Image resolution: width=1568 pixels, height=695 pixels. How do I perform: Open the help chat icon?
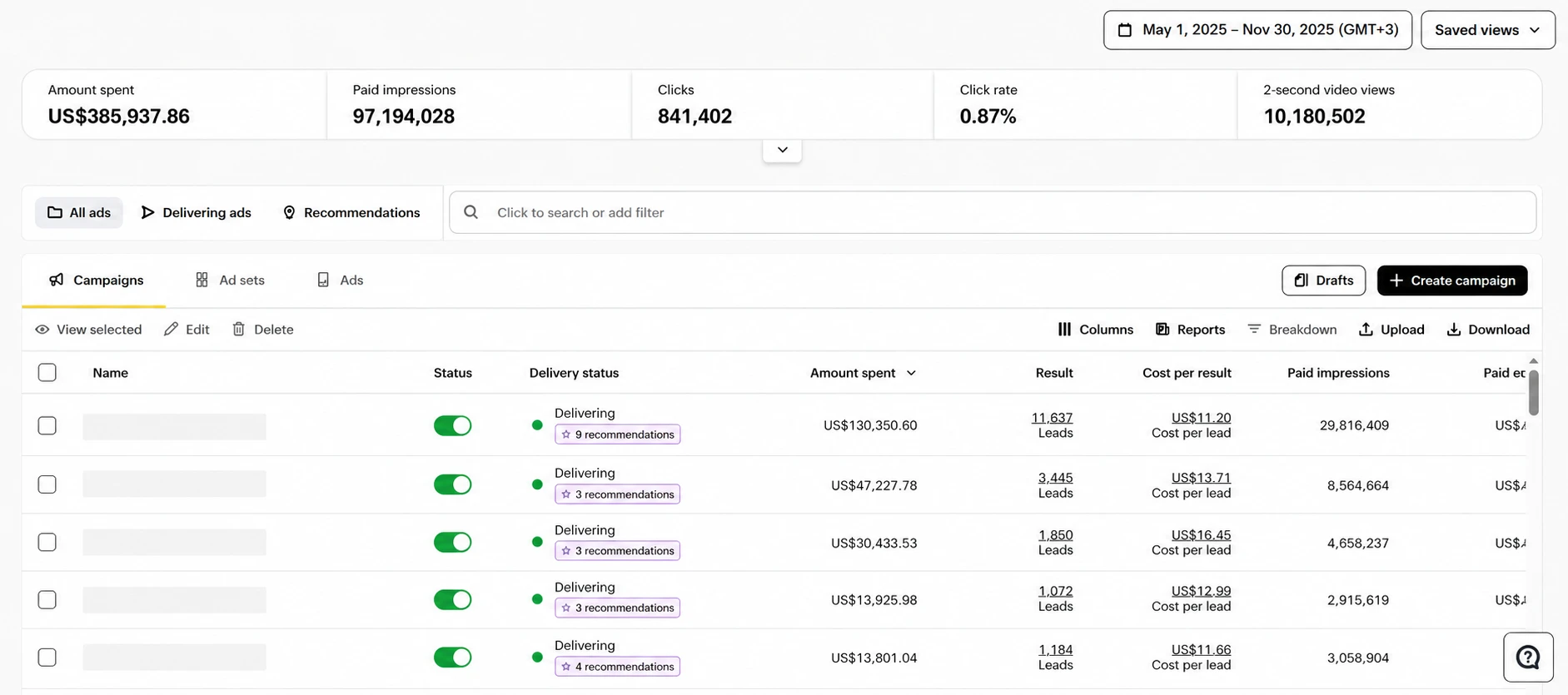point(1528,658)
